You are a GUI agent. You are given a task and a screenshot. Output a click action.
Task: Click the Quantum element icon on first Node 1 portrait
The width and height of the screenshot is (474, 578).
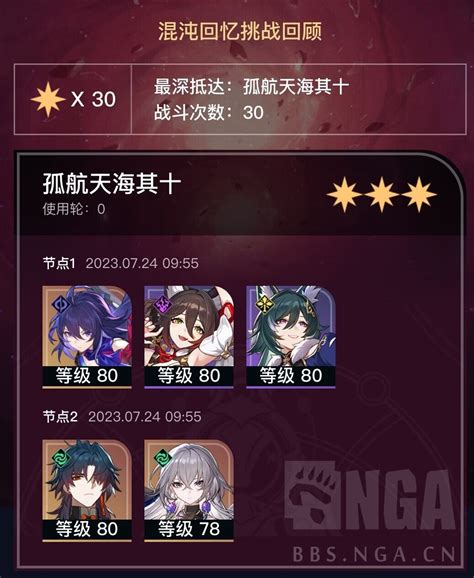(61, 304)
